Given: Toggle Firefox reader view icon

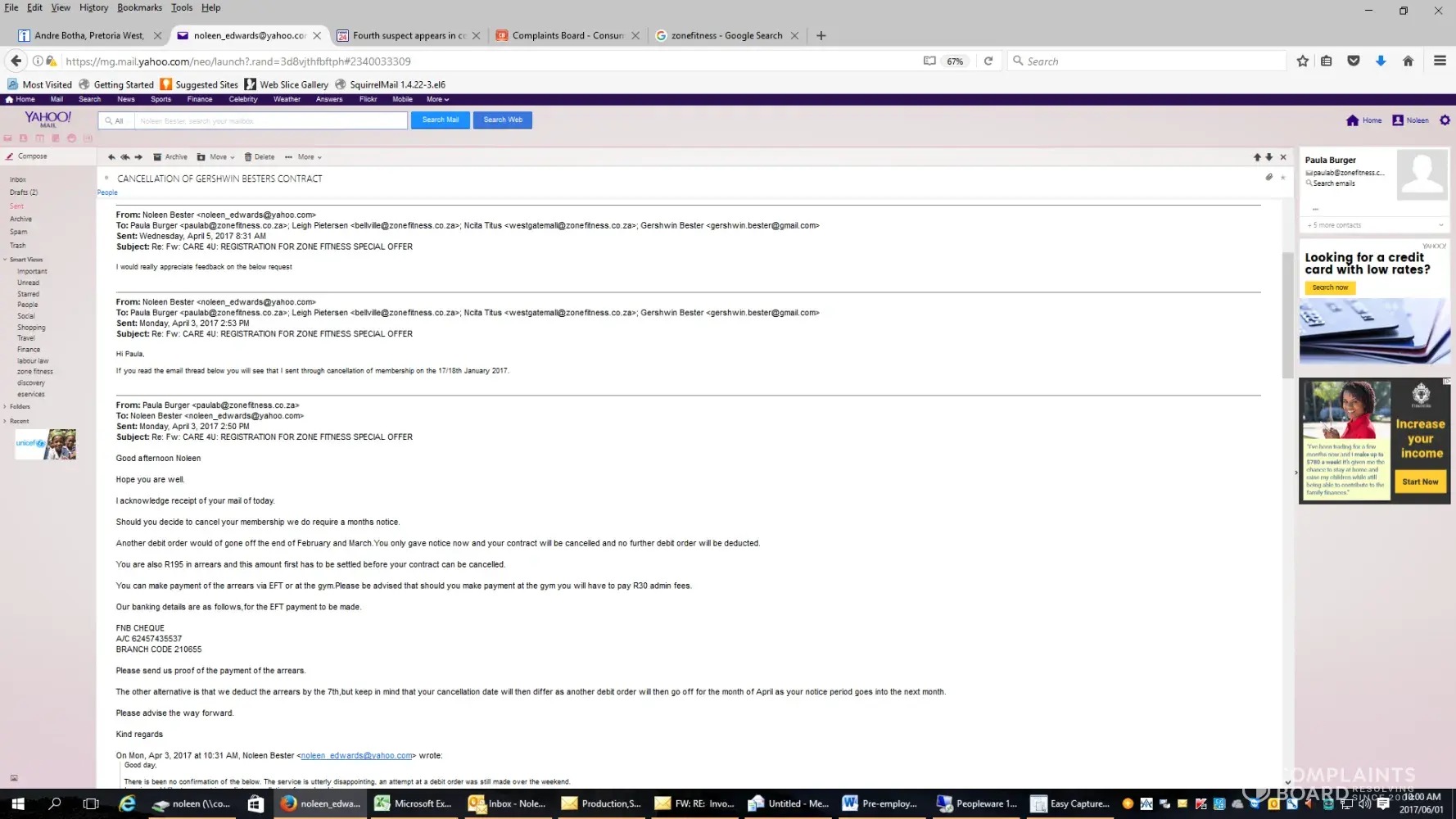Looking at the screenshot, I should click(x=929, y=61).
